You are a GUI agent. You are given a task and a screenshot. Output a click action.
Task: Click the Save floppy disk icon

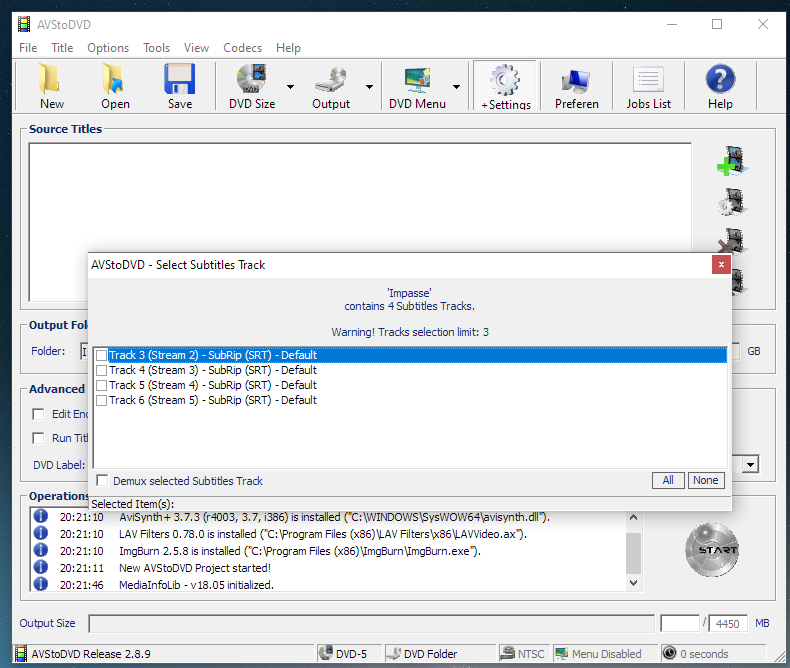(179, 79)
